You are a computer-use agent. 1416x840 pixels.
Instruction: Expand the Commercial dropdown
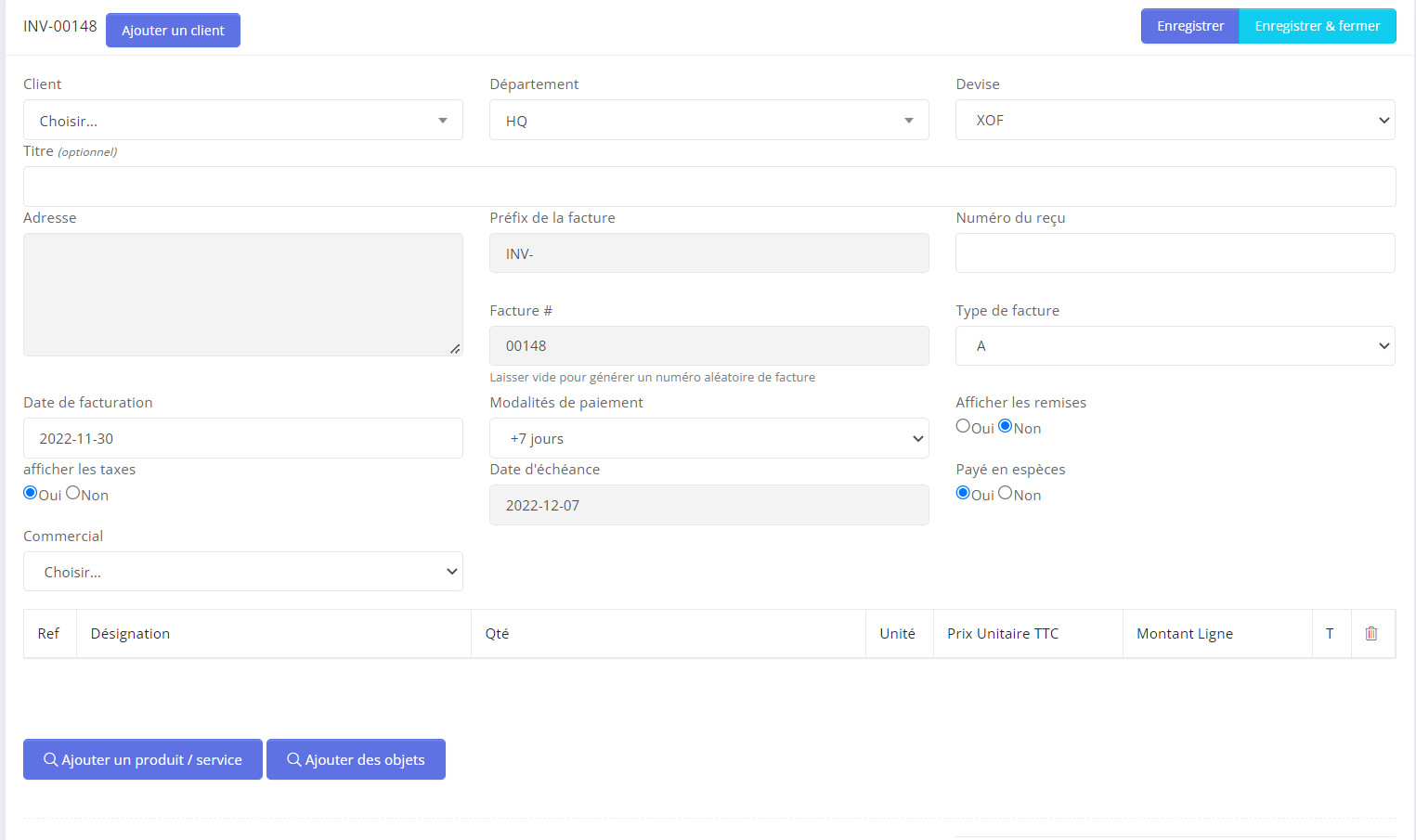[x=242, y=572]
